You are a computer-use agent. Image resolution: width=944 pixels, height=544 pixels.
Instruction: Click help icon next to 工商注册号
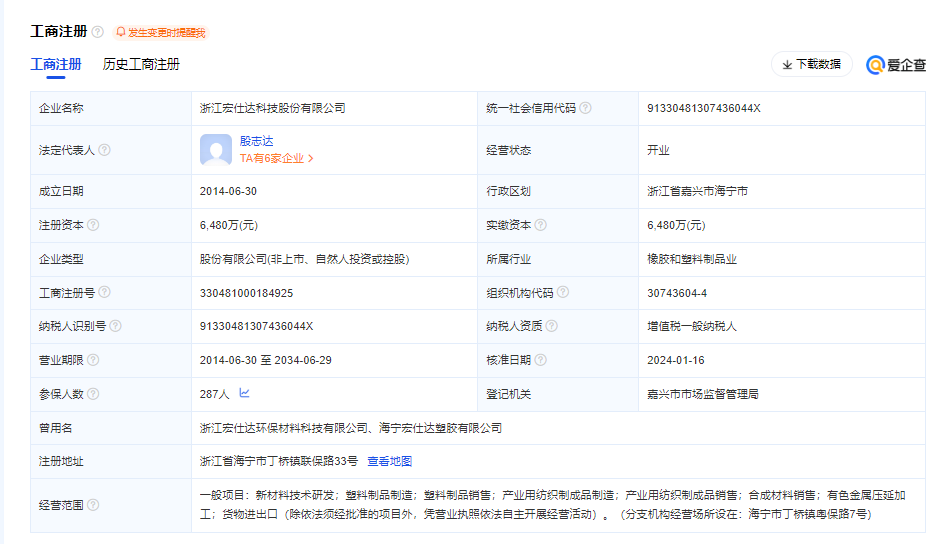click(x=104, y=292)
